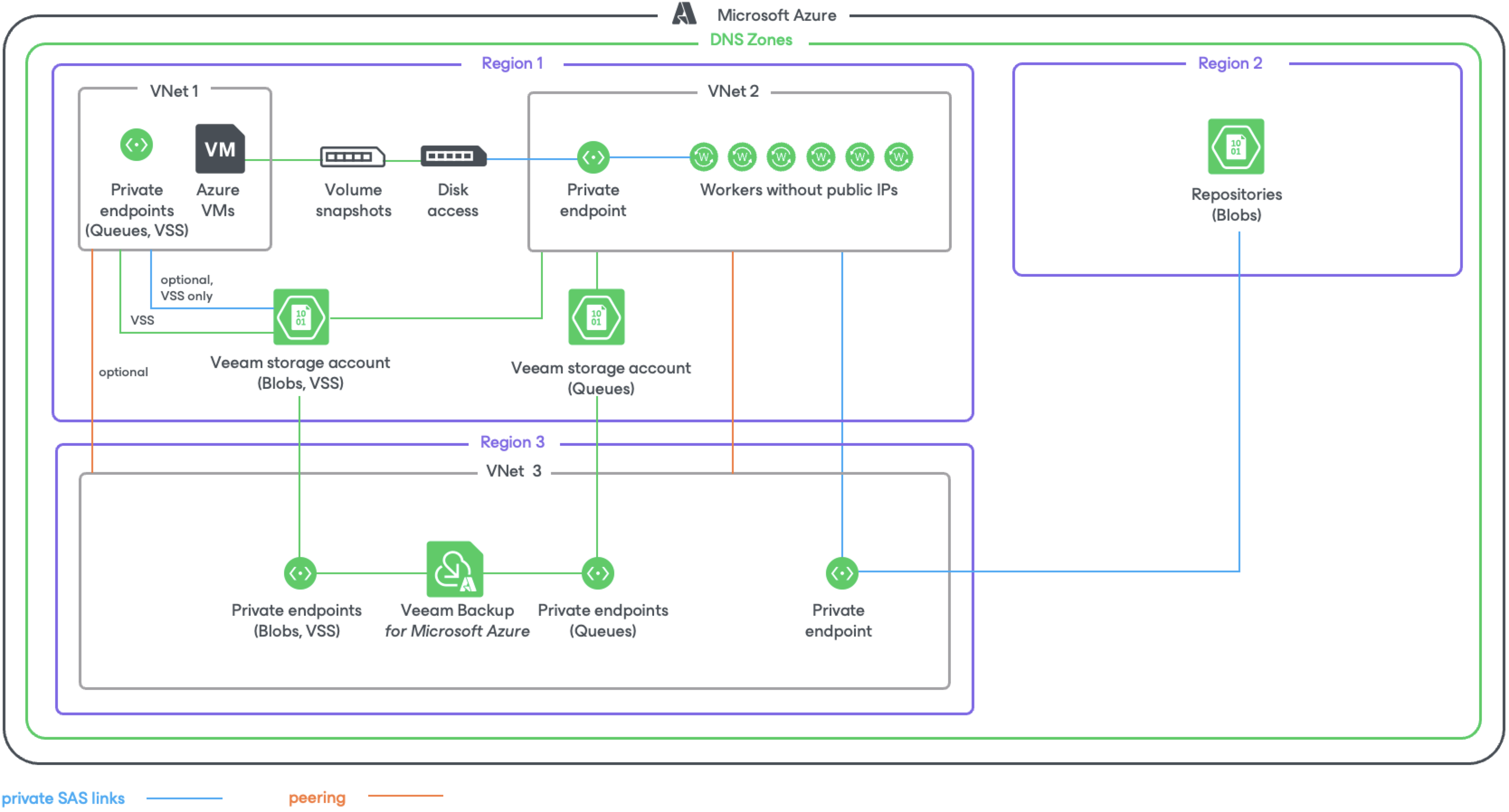
Task: Click the Veeam storage account (Blobs, VSS) icon
Action: [301, 317]
